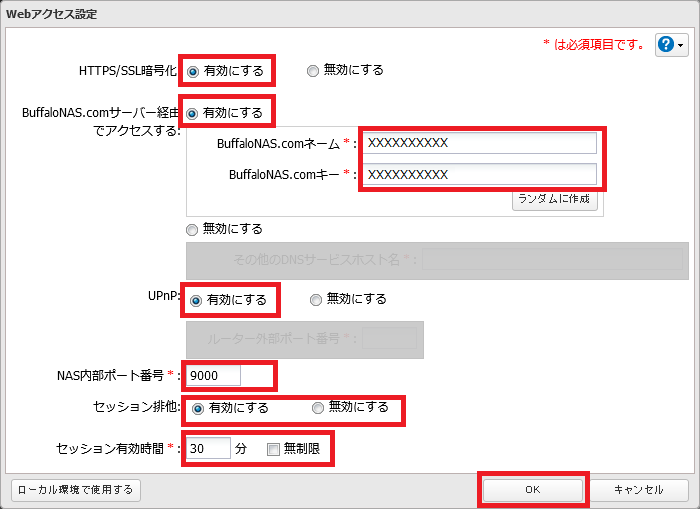The width and height of the screenshot is (700, 509).
Task: Click the その他のDNSサービスホスト名 disabled field
Action: pyautogui.click(x=553, y=259)
